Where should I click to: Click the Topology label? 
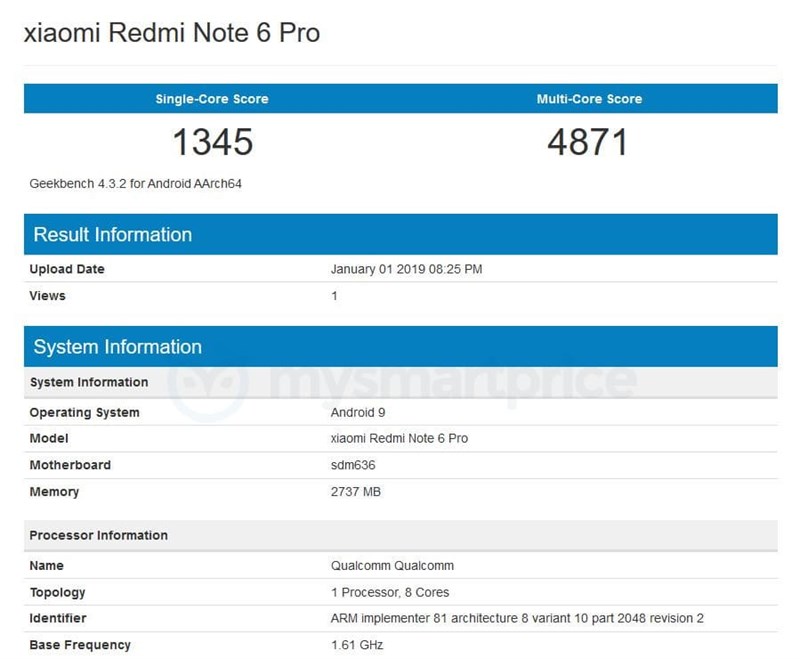click(57, 592)
